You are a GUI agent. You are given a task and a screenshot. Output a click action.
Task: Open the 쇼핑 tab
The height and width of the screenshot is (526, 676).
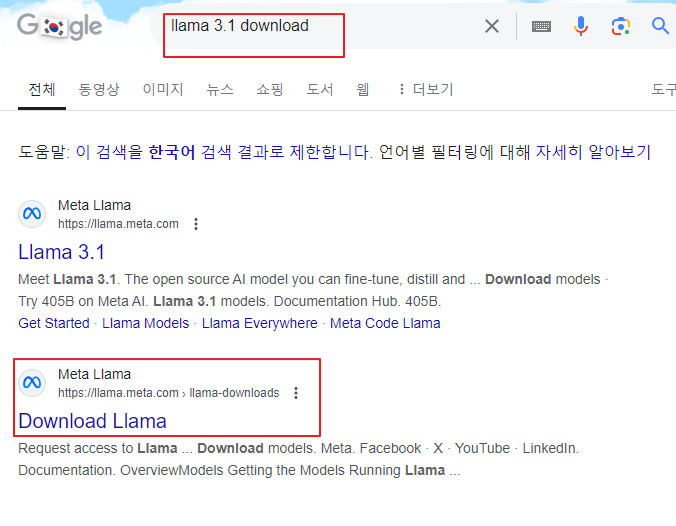coord(270,90)
